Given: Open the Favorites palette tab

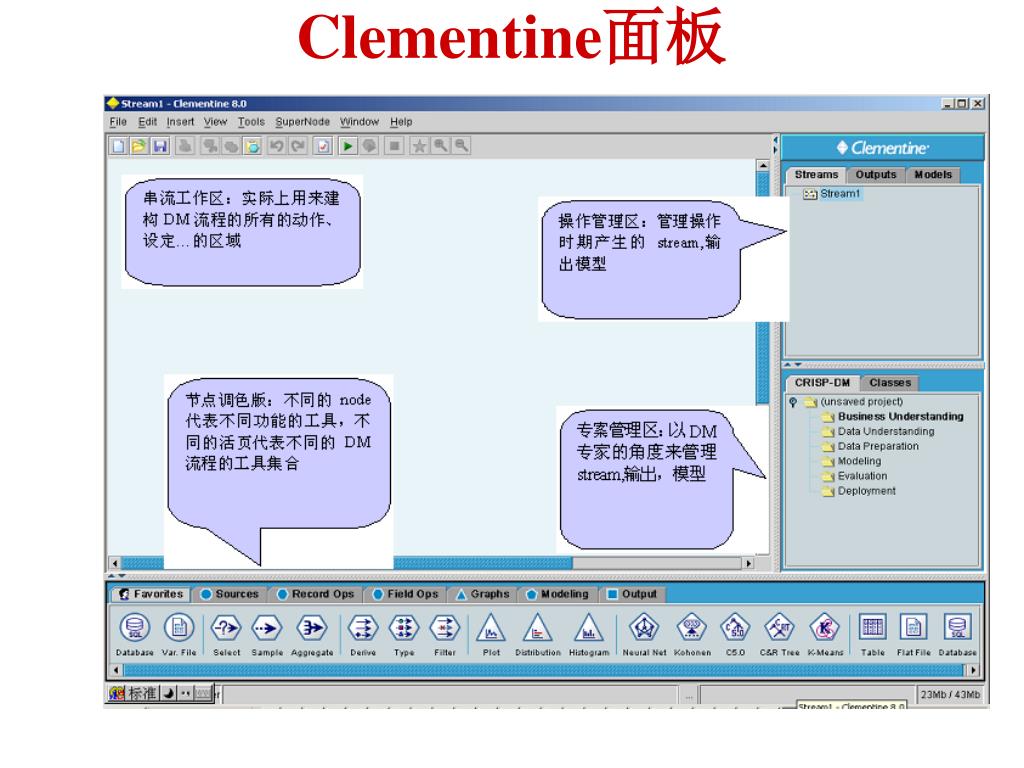Looking at the screenshot, I should 151,594.
